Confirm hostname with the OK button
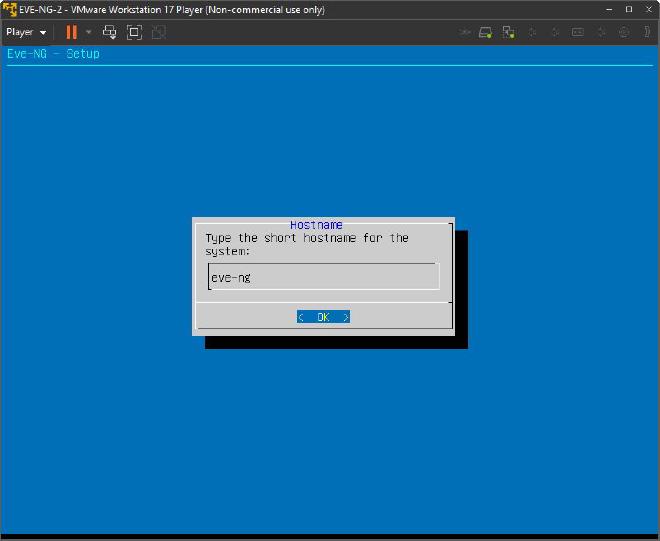 click(x=323, y=317)
